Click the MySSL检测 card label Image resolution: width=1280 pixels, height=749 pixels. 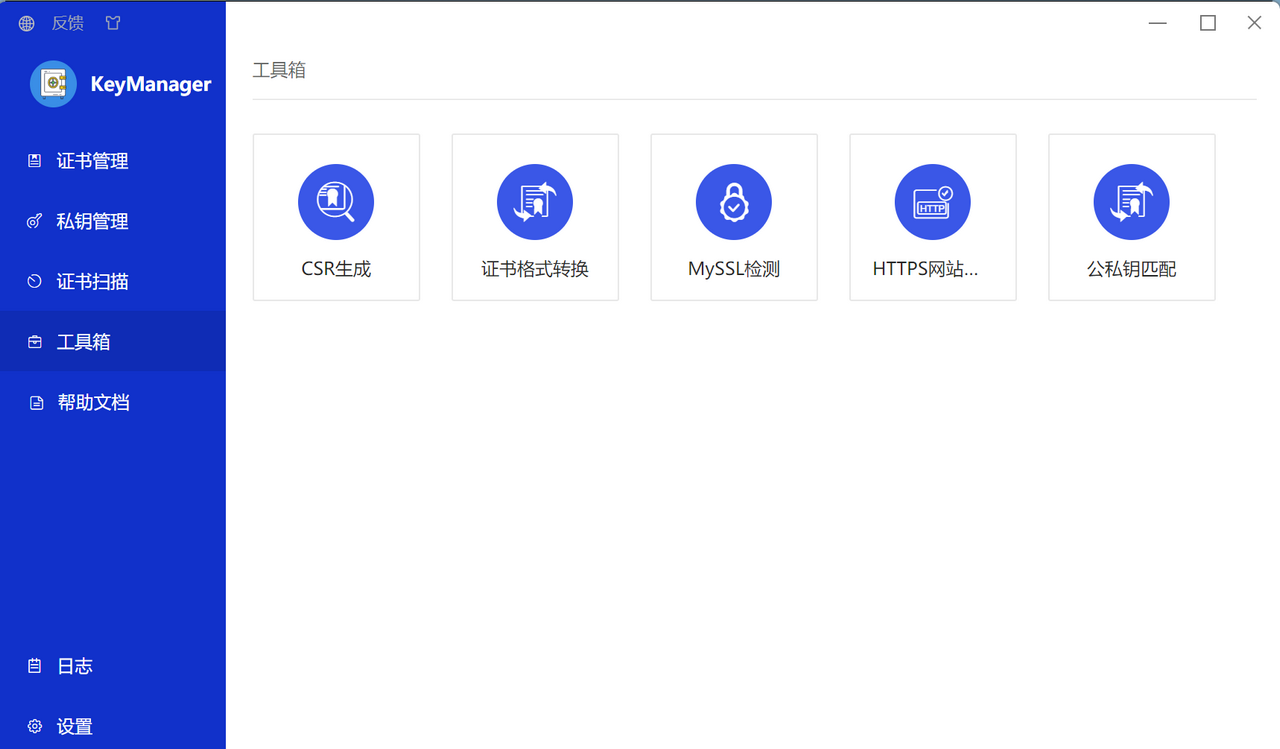pos(734,269)
